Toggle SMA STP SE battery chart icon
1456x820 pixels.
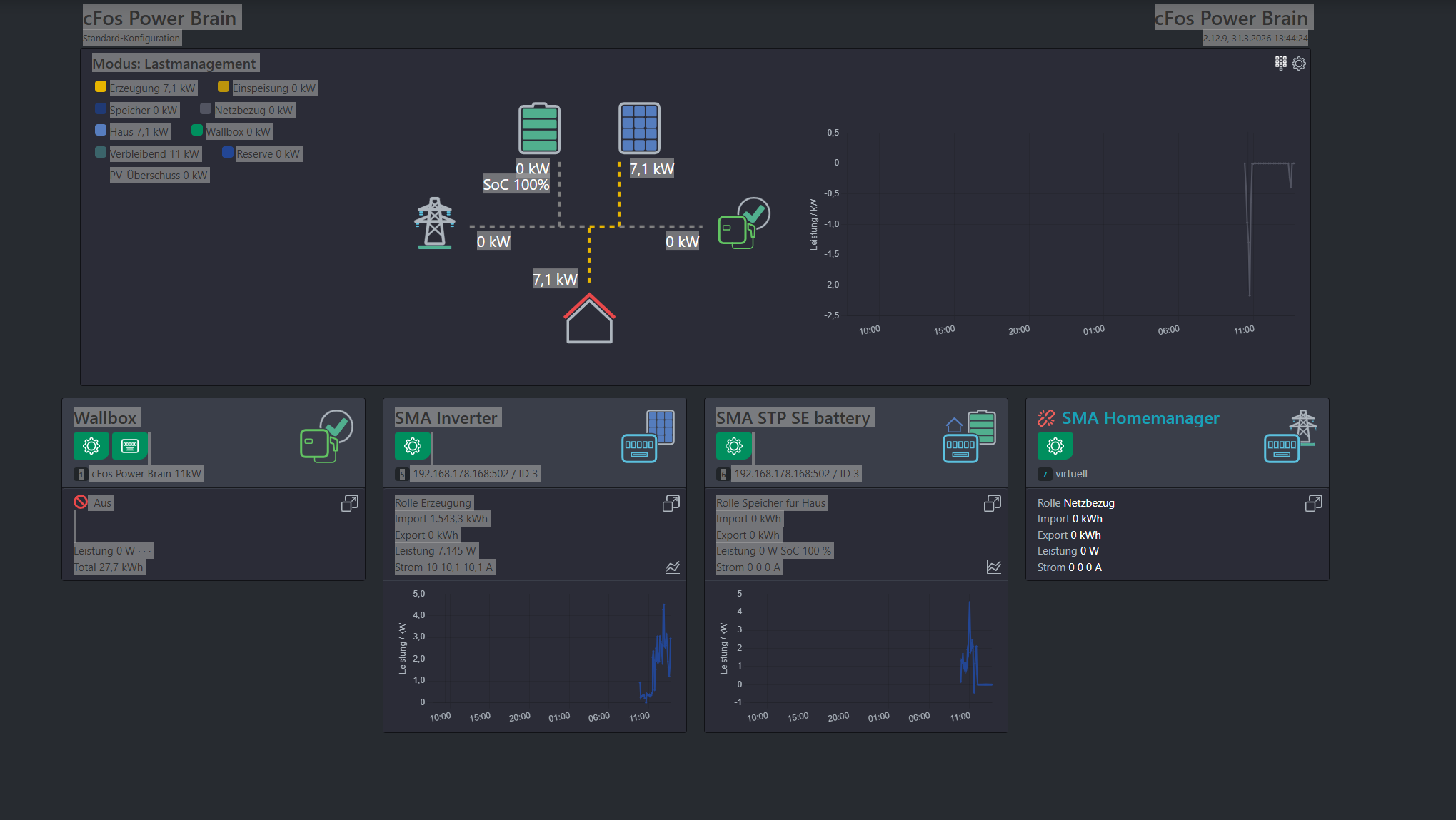point(993,567)
